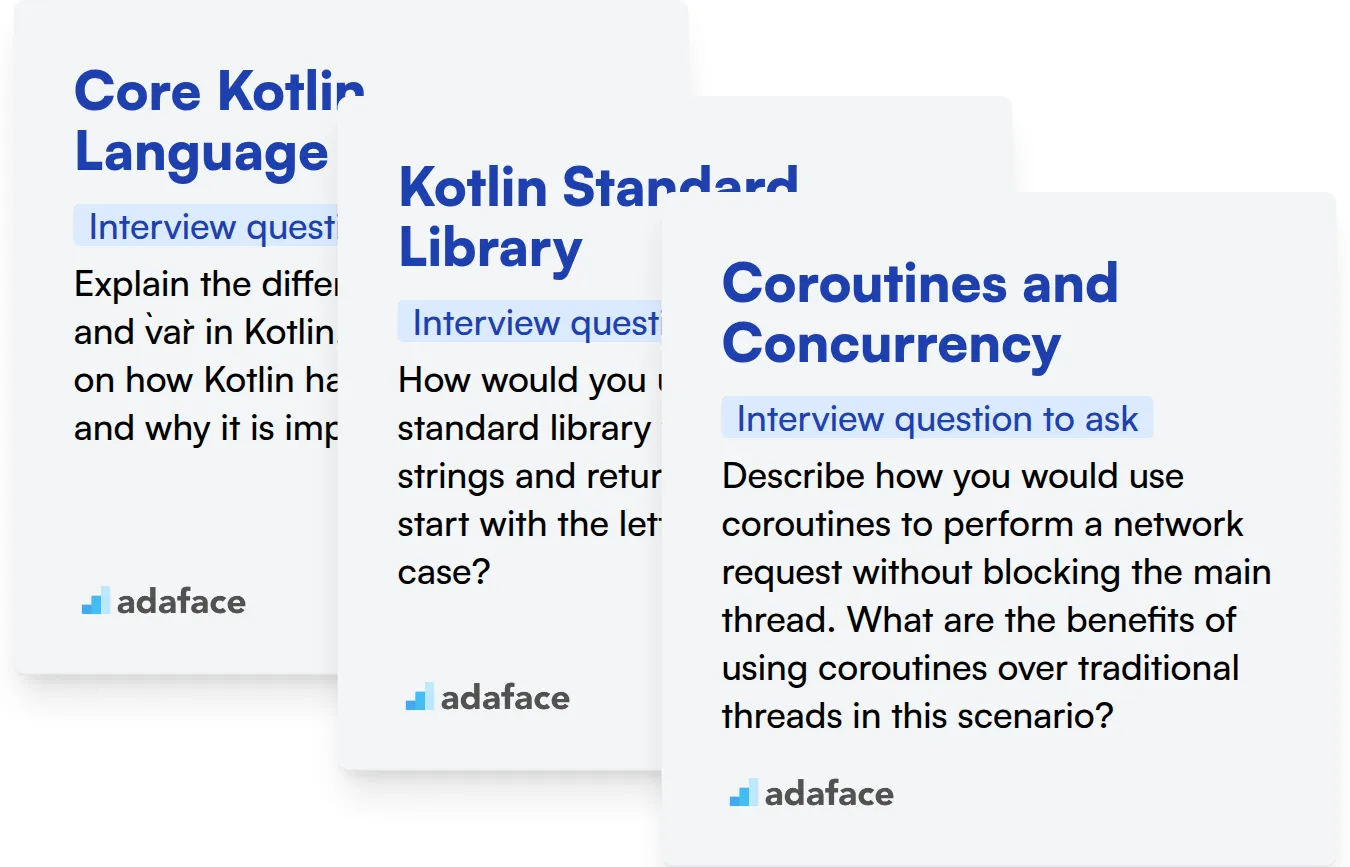Select the 'Interview question to ask' badge on the Coroutines card
Image resolution: width=1350 pixels, height=867 pixels.
937,418
